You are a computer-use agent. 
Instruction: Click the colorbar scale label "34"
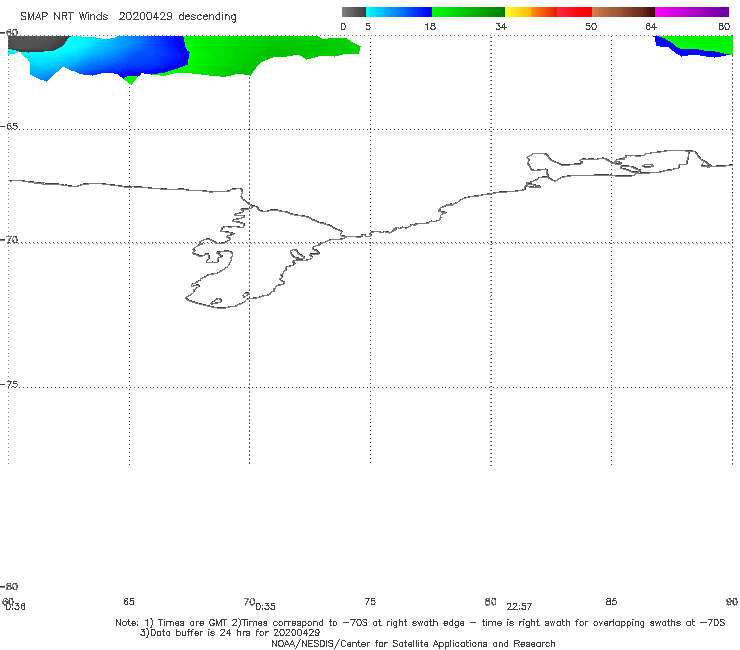pos(501,26)
